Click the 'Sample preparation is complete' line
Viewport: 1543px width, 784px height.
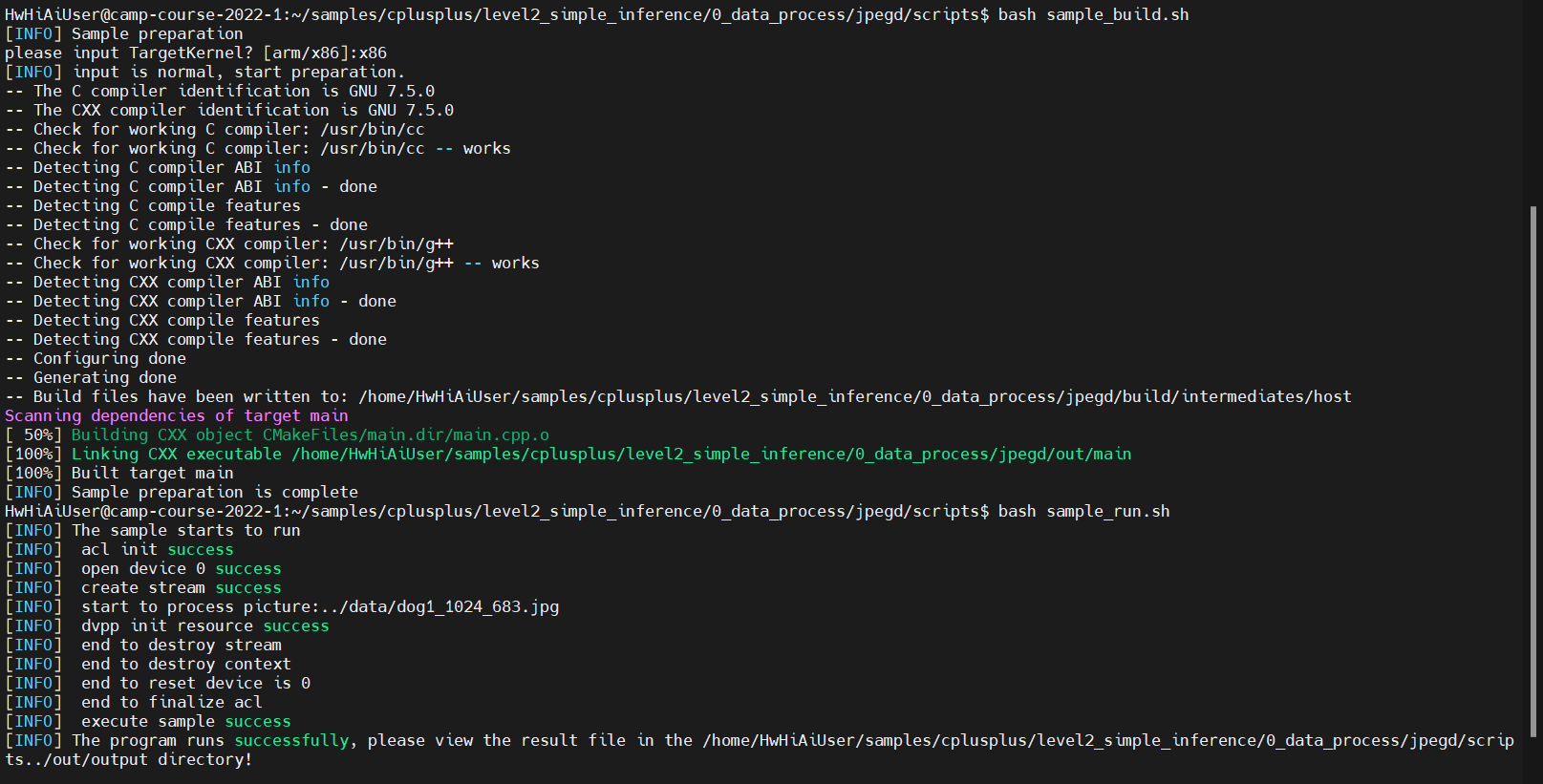click(x=214, y=493)
